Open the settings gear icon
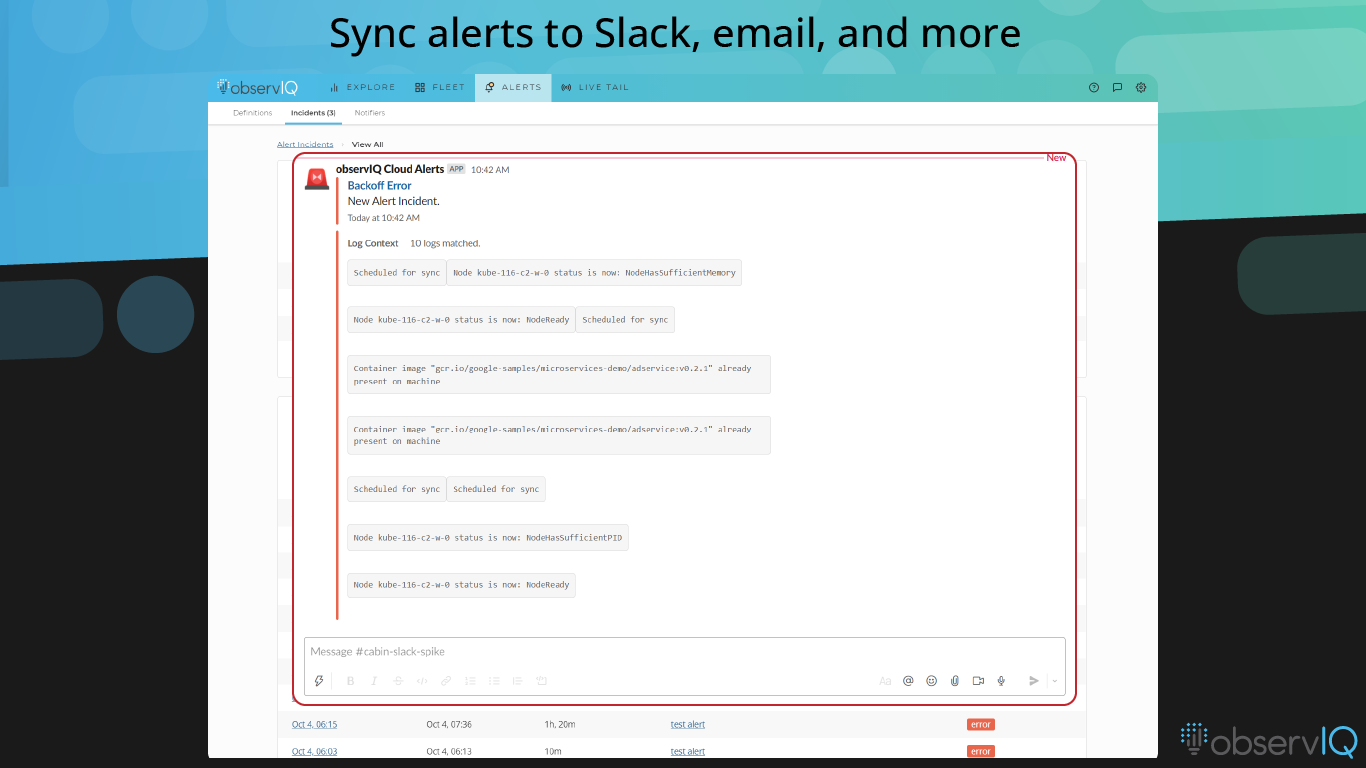Image resolution: width=1366 pixels, height=768 pixels. [x=1141, y=87]
